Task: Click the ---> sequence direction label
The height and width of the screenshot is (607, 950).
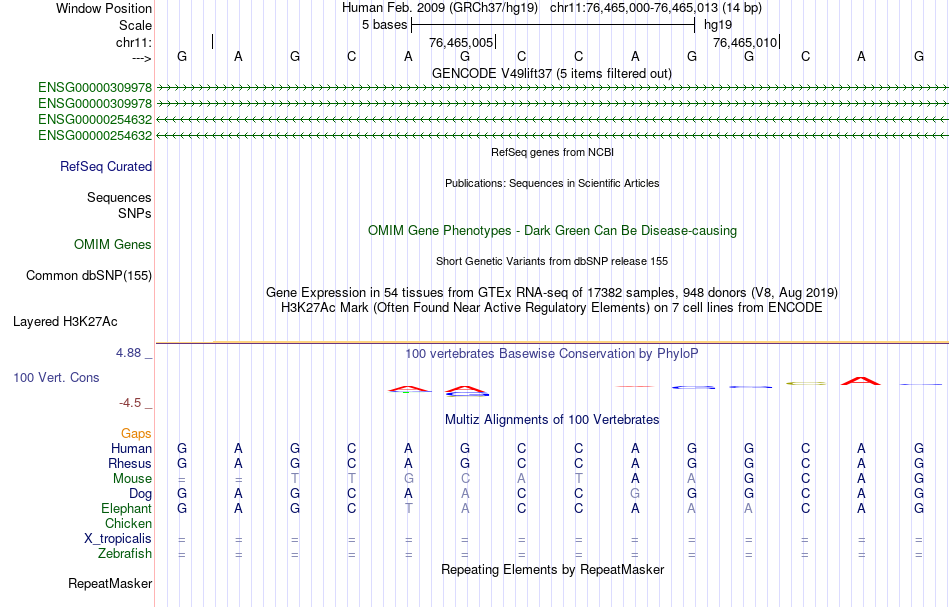Action: [x=141, y=58]
